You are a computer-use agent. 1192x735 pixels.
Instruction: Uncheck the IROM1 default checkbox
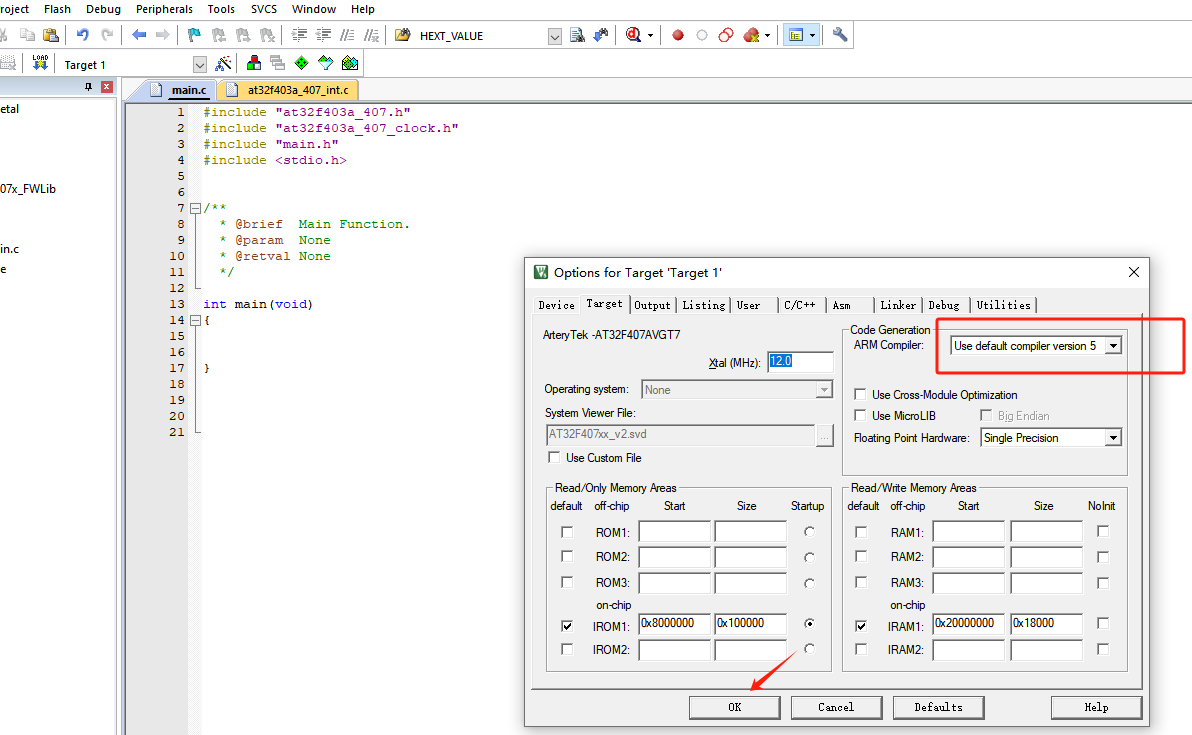[566, 626]
